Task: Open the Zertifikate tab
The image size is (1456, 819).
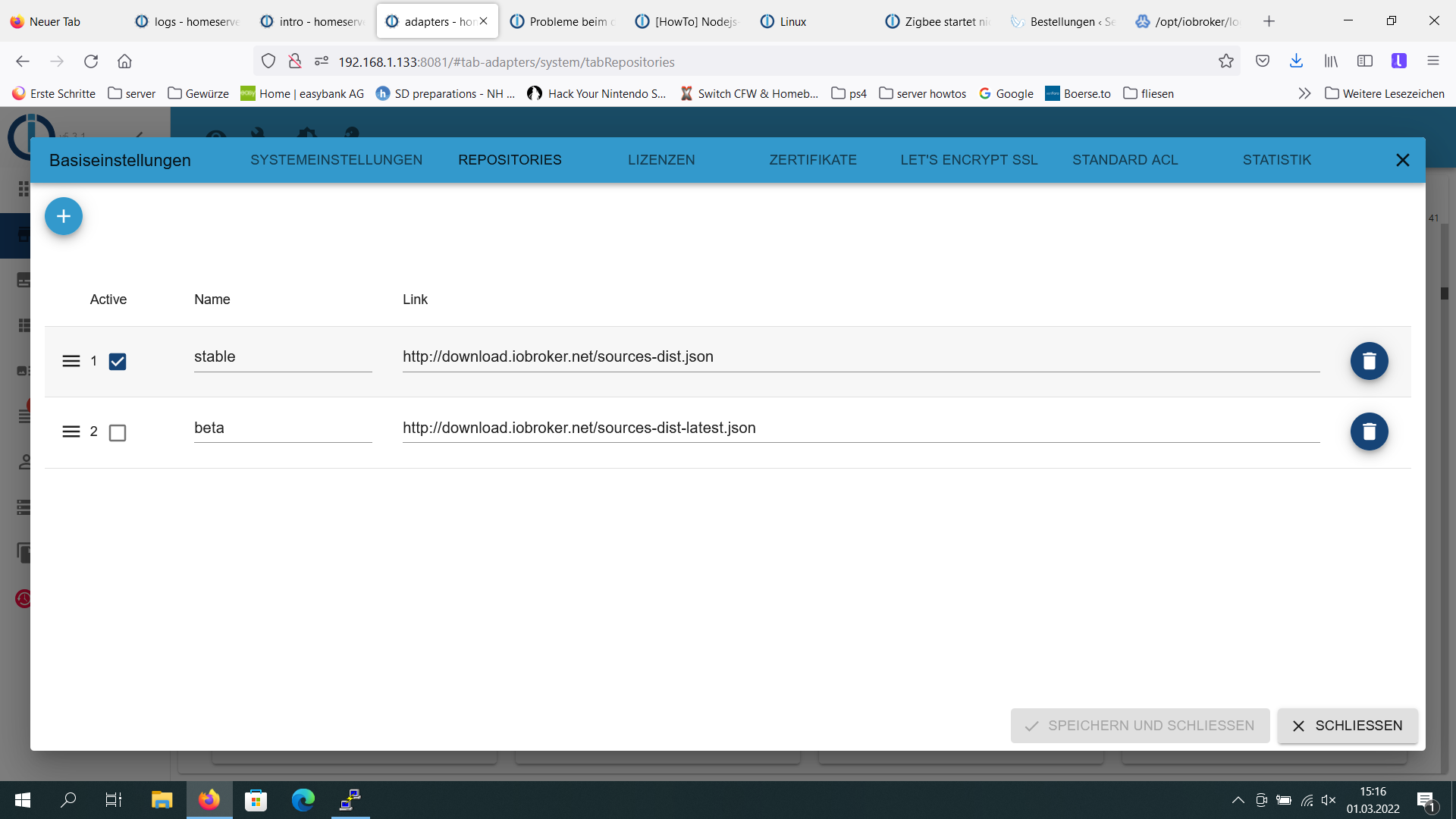Action: [x=813, y=160]
